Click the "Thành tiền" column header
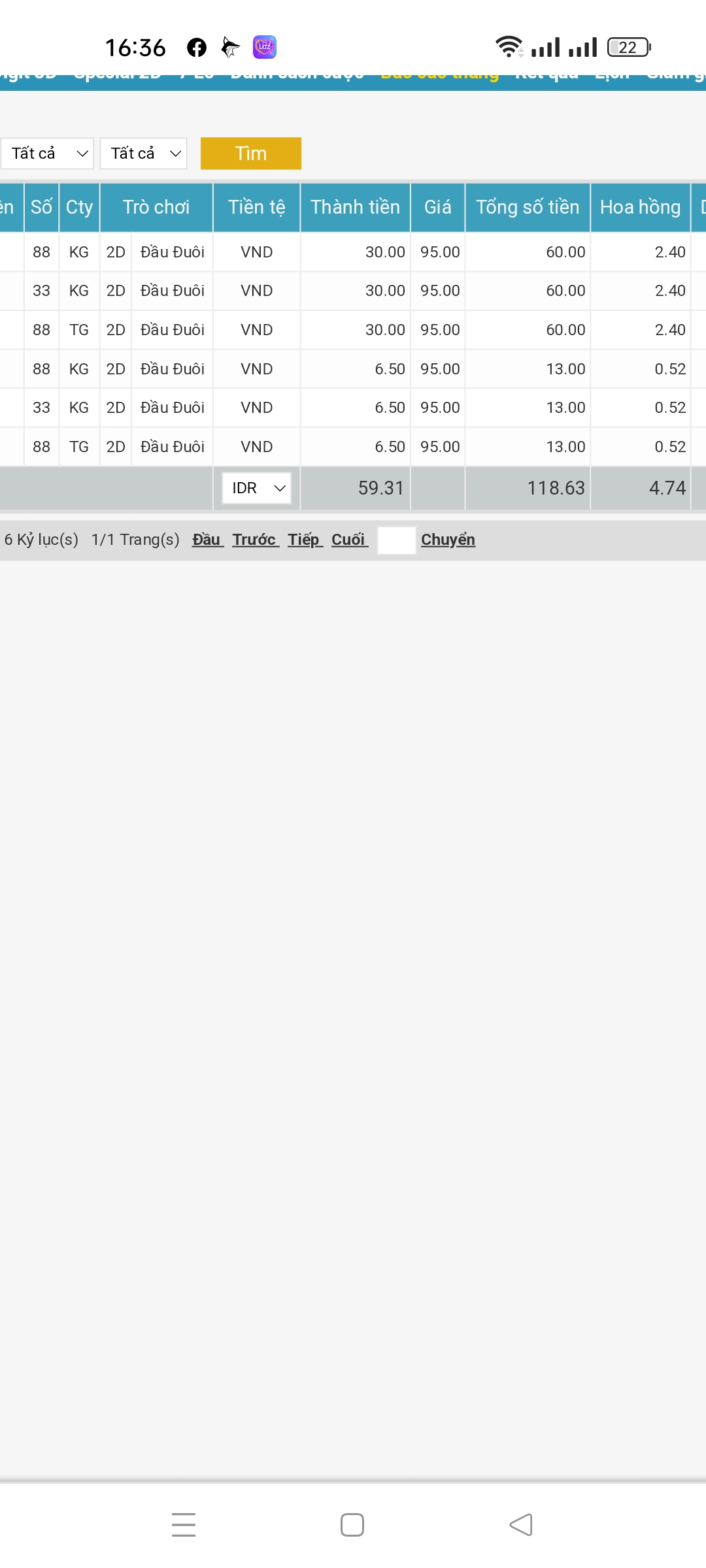This screenshot has width=706, height=1568. coord(355,207)
